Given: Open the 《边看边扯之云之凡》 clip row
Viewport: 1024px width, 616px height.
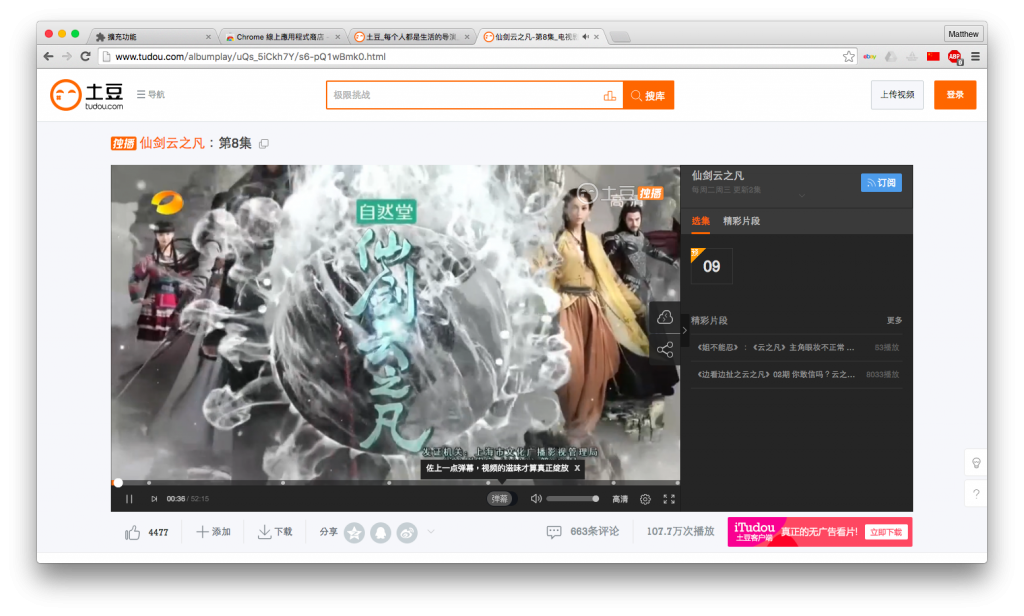Looking at the screenshot, I should (797, 374).
